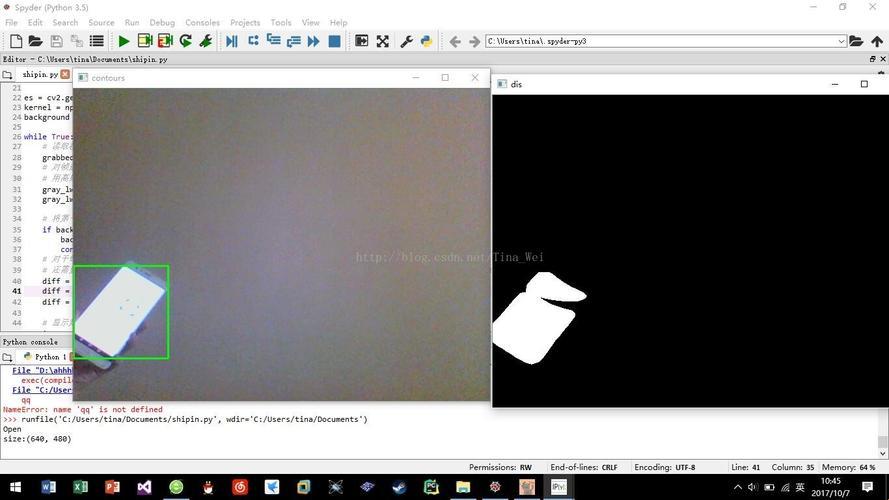The height and width of the screenshot is (500, 889).
Task: Click the End-of-lines CRLF status entry
Action: tap(583, 467)
